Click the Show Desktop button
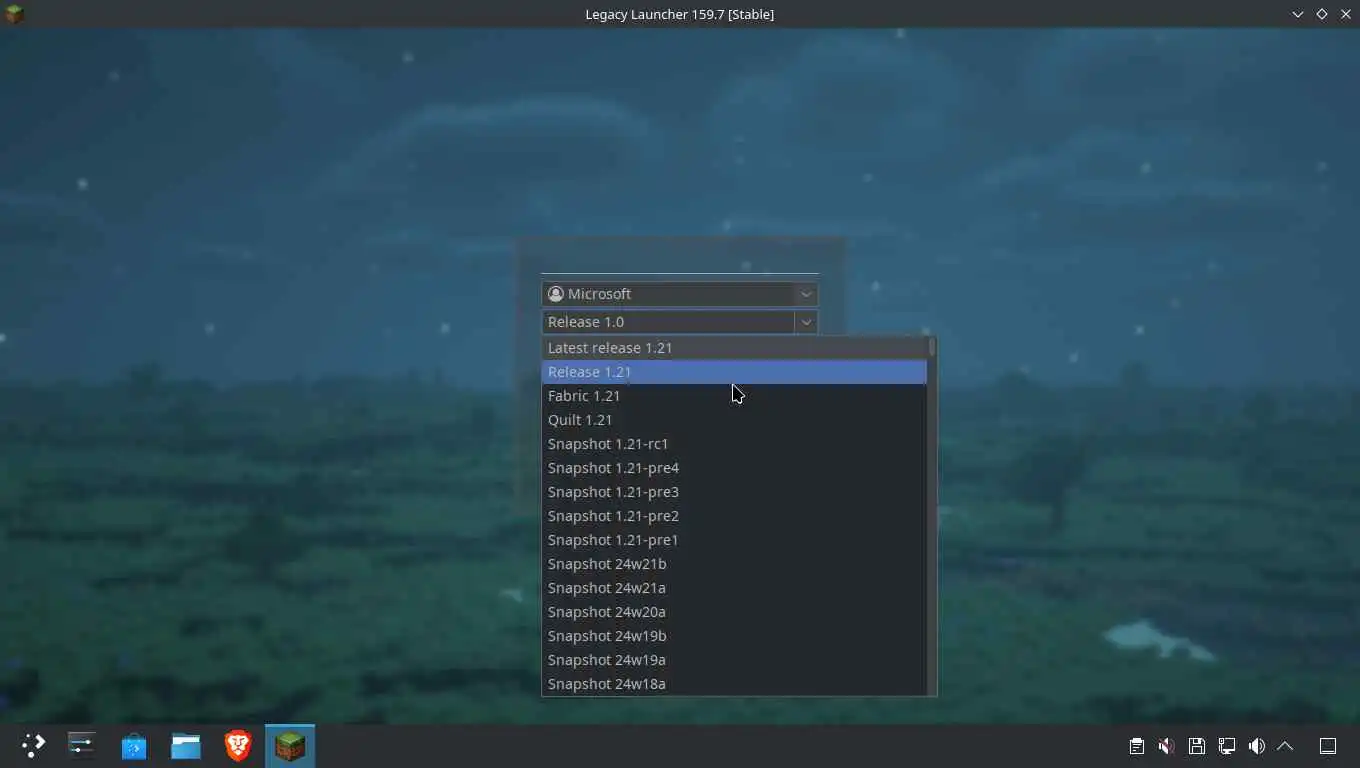 tap(1328, 746)
